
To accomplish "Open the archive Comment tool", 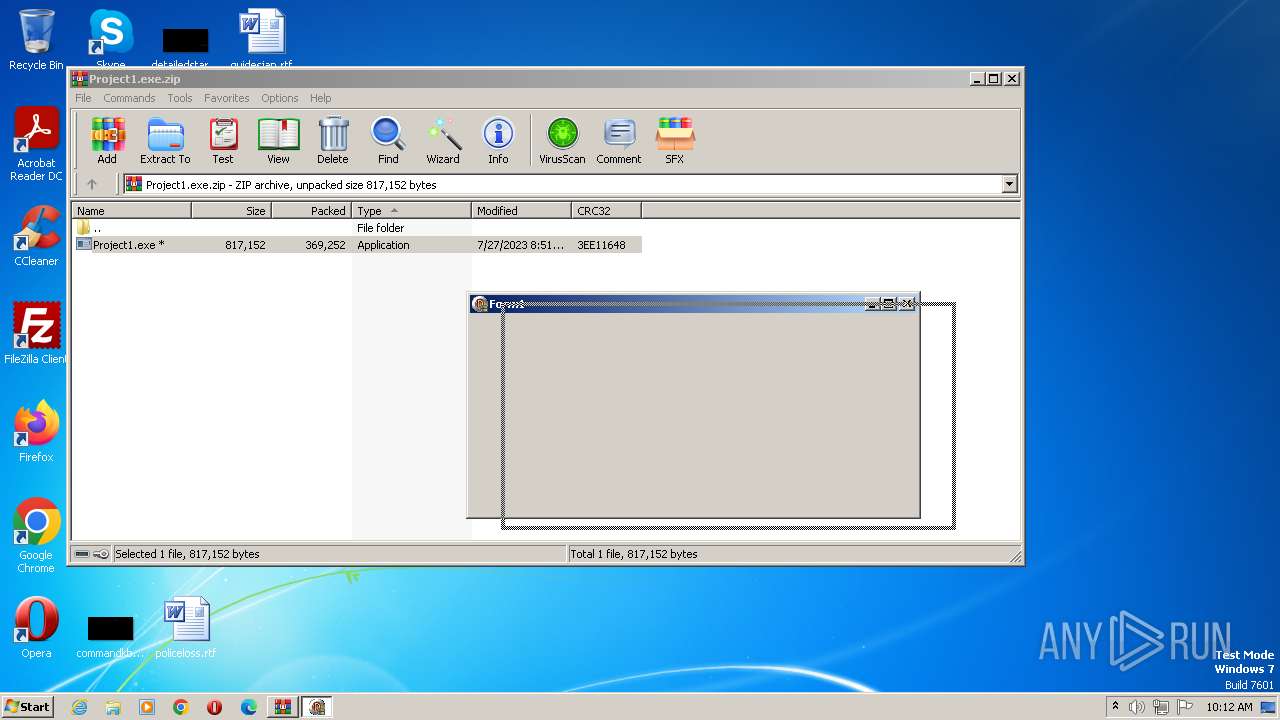I will [x=619, y=140].
